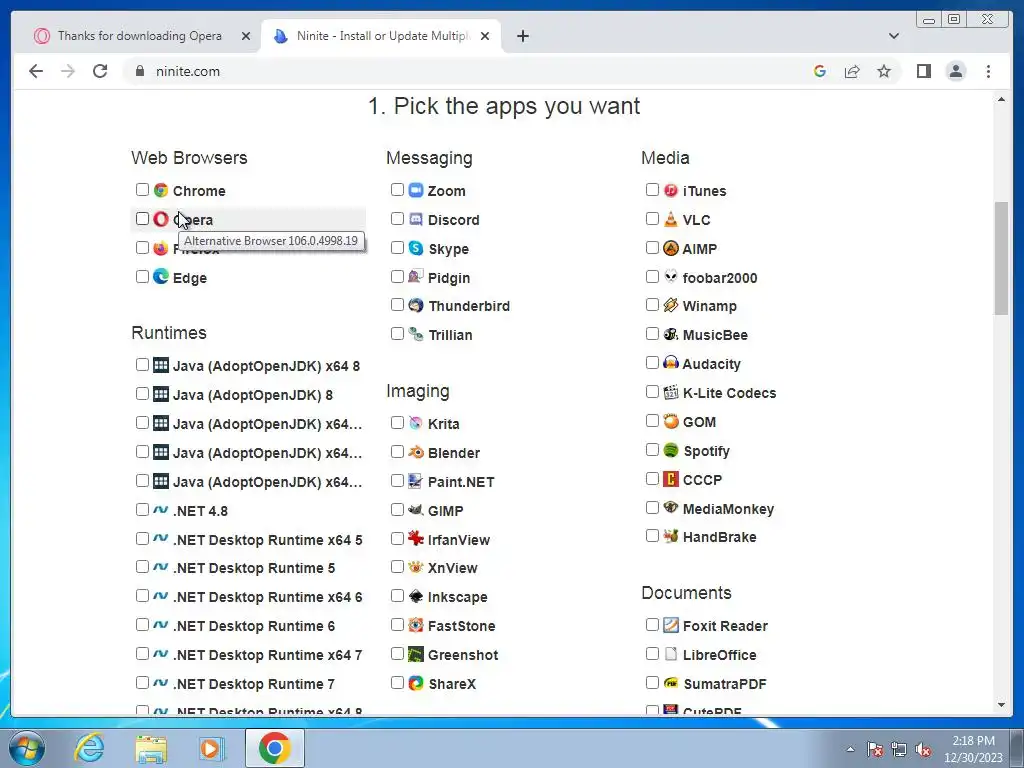Bookmark this page with the star icon
Image resolution: width=1024 pixels, height=768 pixels.
(884, 71)
